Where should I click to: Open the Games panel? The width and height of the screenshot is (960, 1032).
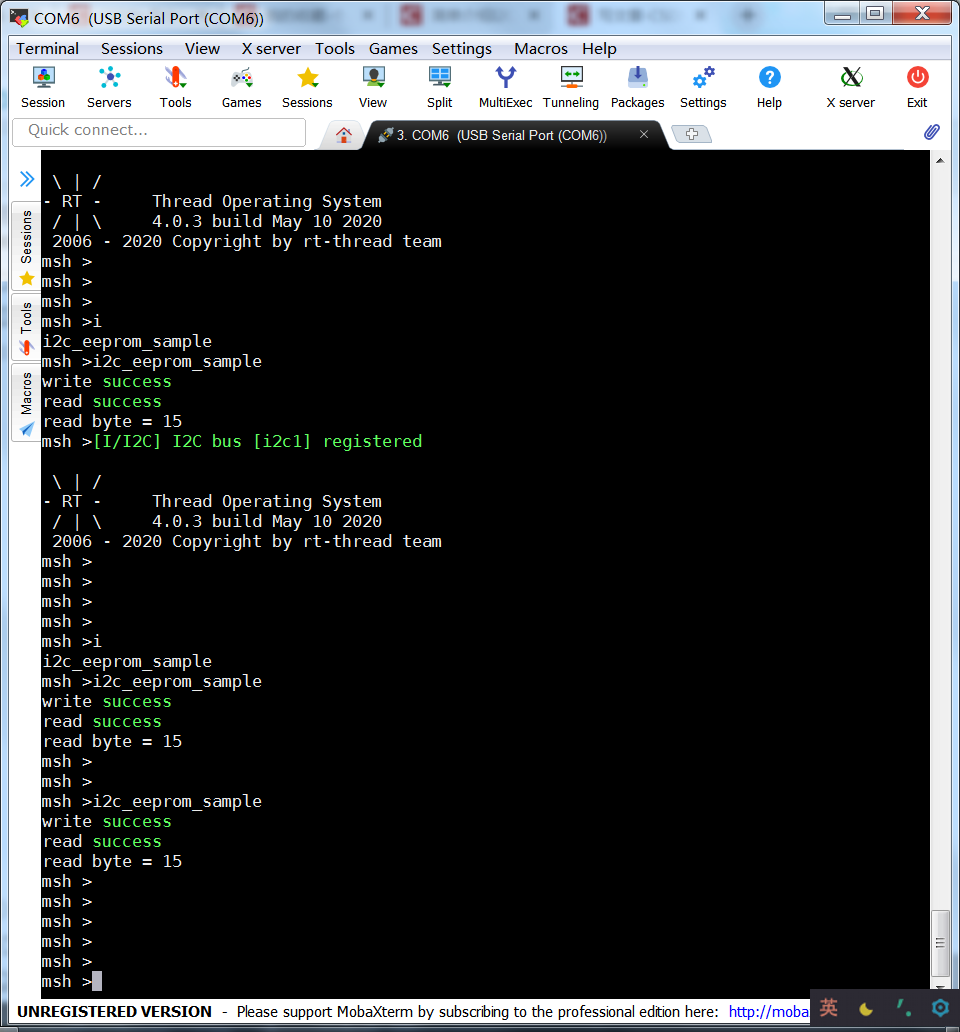[241, 86]
